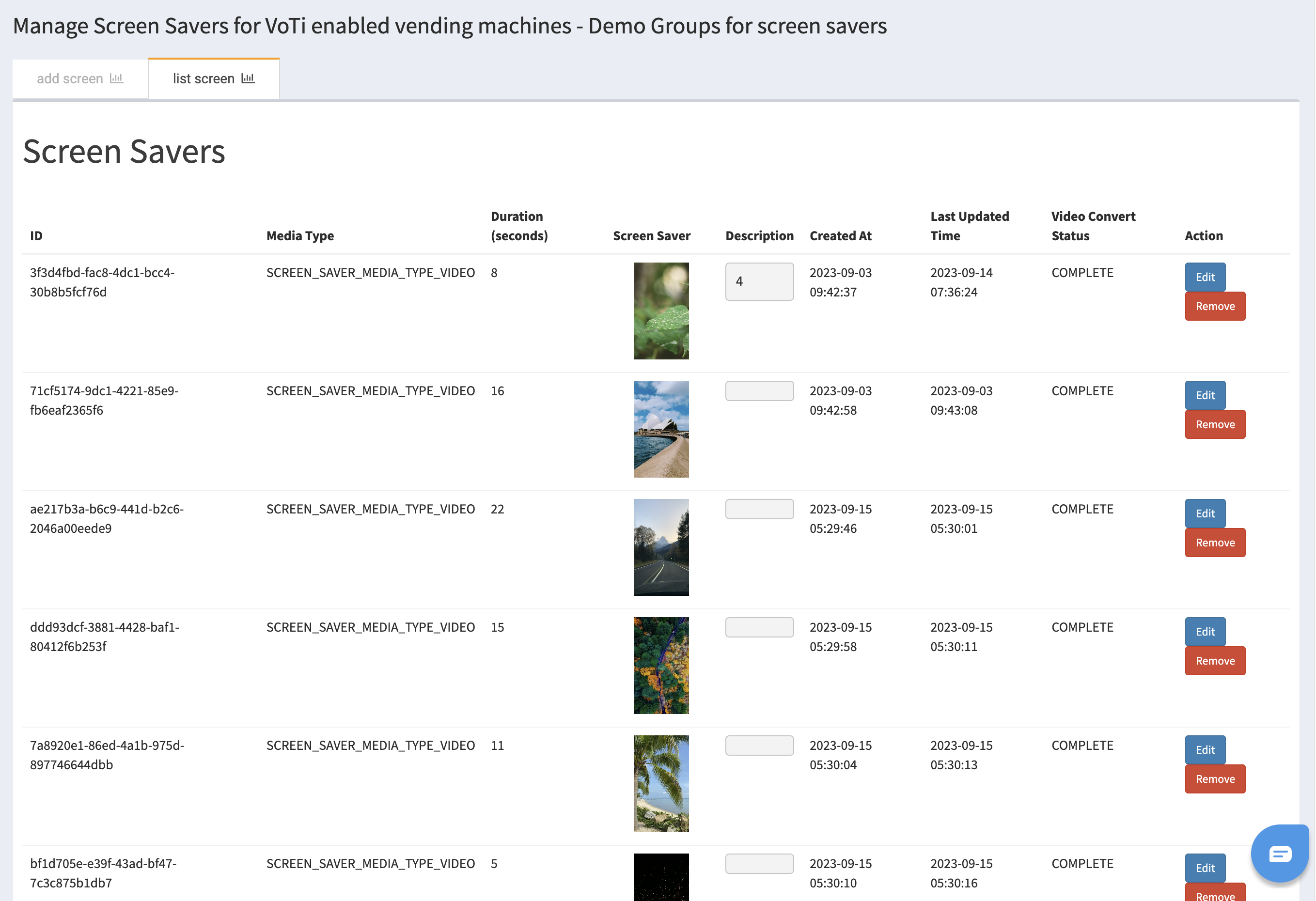
Task: Edit the 8-second leaf screen saver
Action: [x=1205, y=277]
